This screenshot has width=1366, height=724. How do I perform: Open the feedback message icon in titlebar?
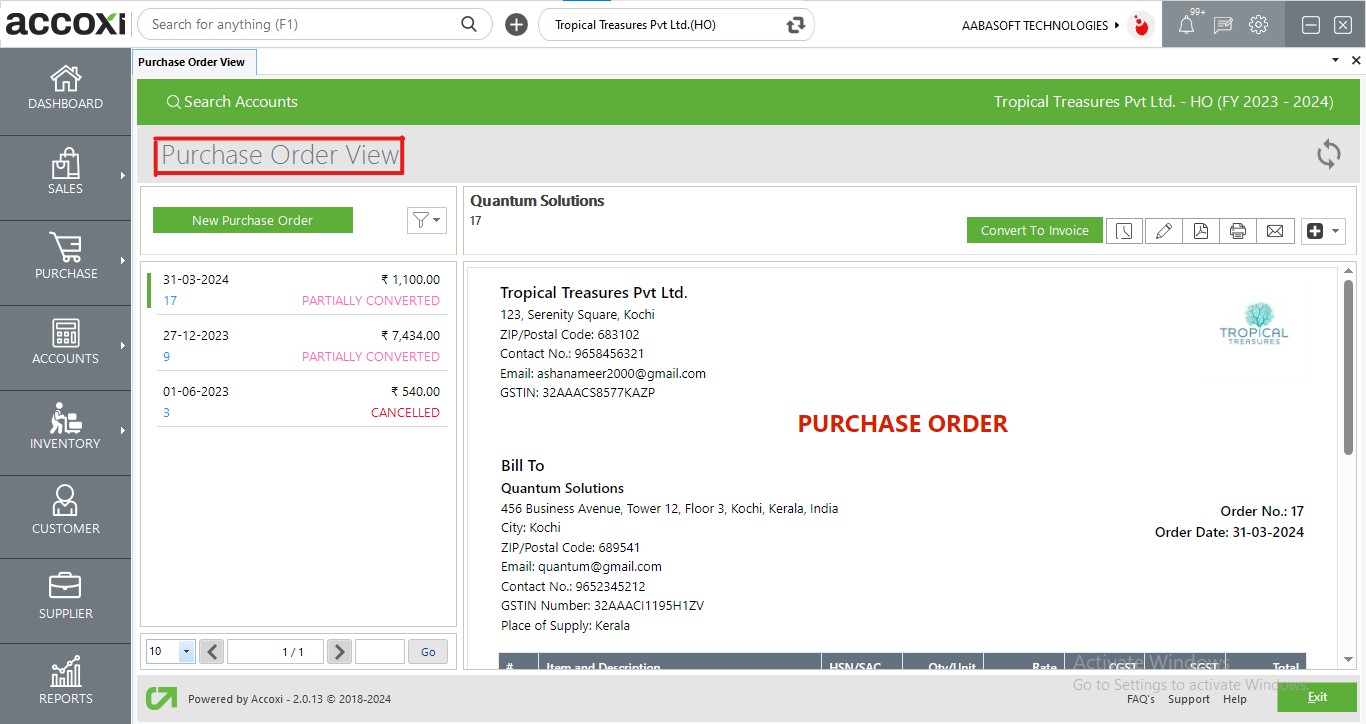tap(1222, 24)
